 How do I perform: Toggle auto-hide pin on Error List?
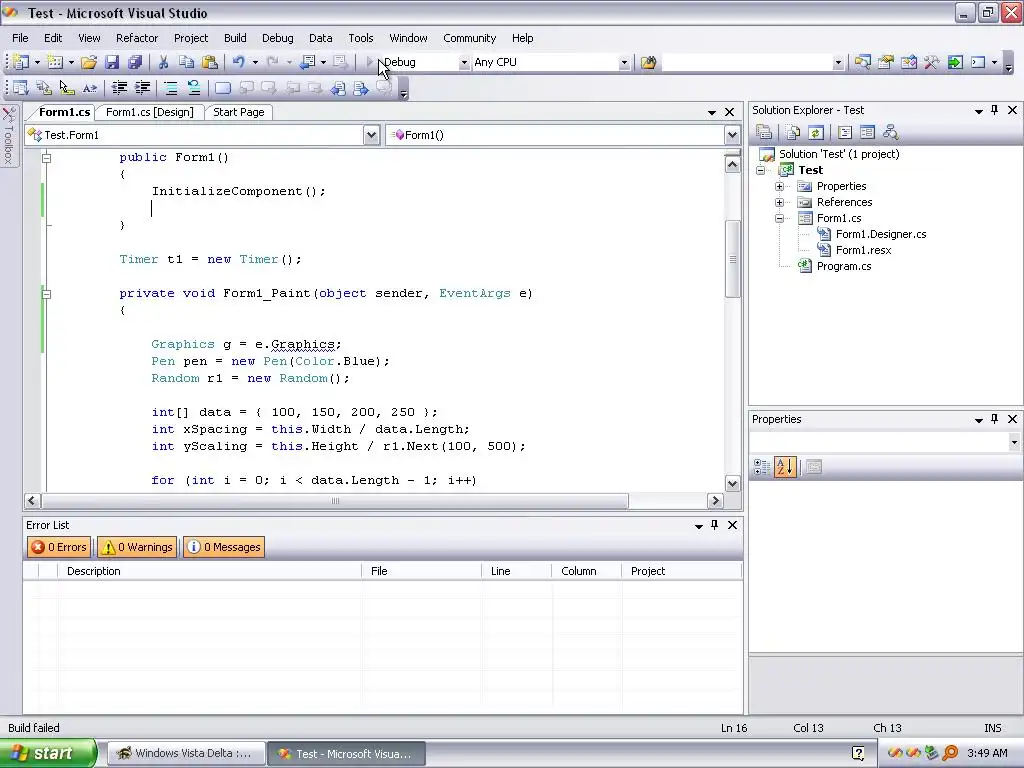point(714,524)
